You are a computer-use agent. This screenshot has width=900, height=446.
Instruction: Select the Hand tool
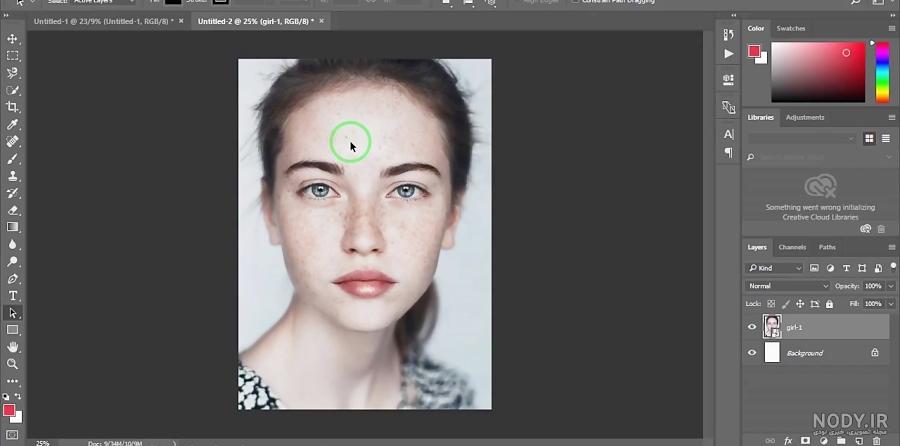pos(12,347)
